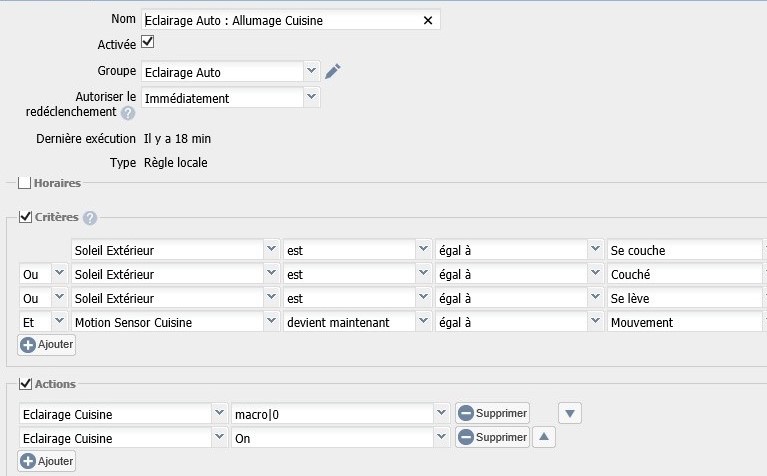
Task: Toggle the Activée checkbox
Action: pos(147,42)
